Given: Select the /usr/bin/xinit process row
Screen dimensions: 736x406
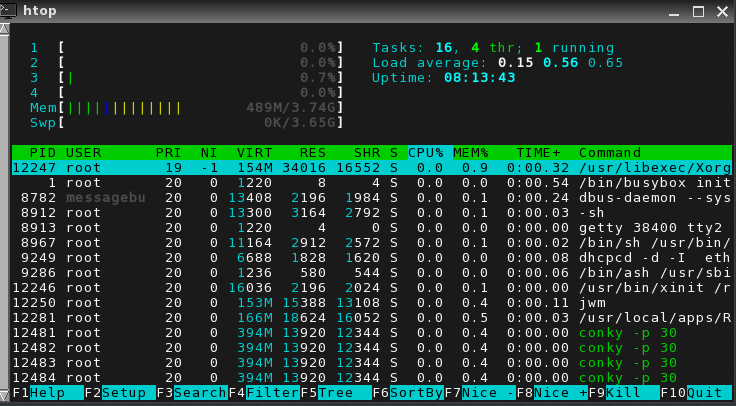Looking at the screenshot, I should pos(372,288).
